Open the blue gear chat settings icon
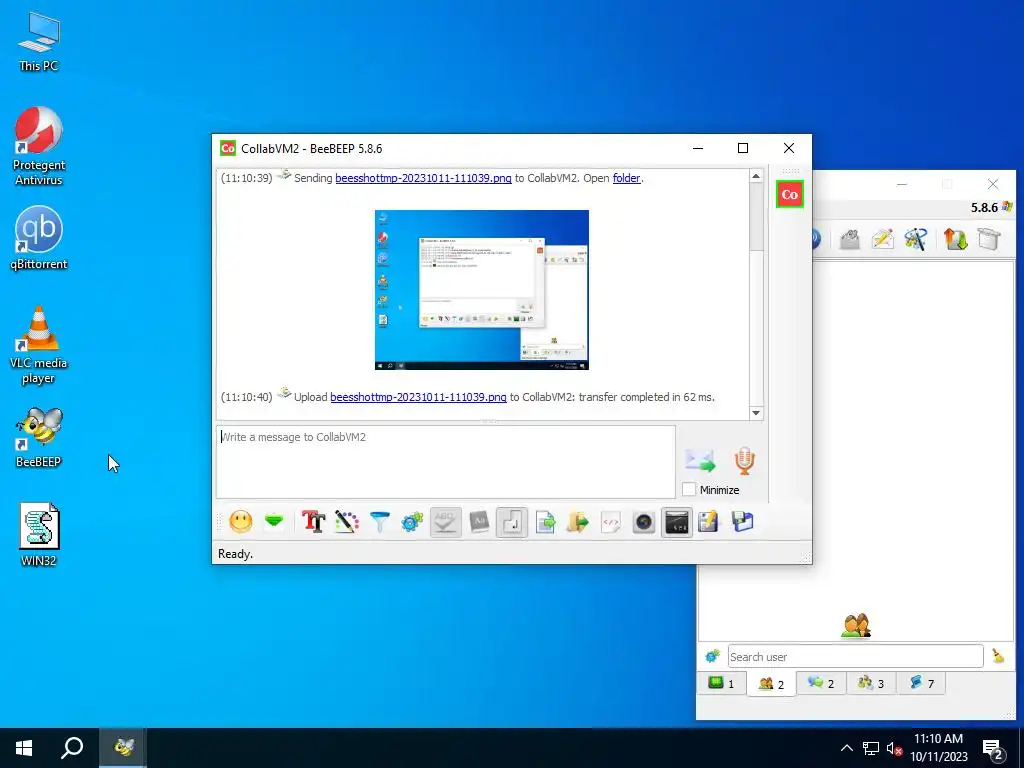Image resolution: width=1024 pixels, height=768 pixels. (x=412, y=522)
